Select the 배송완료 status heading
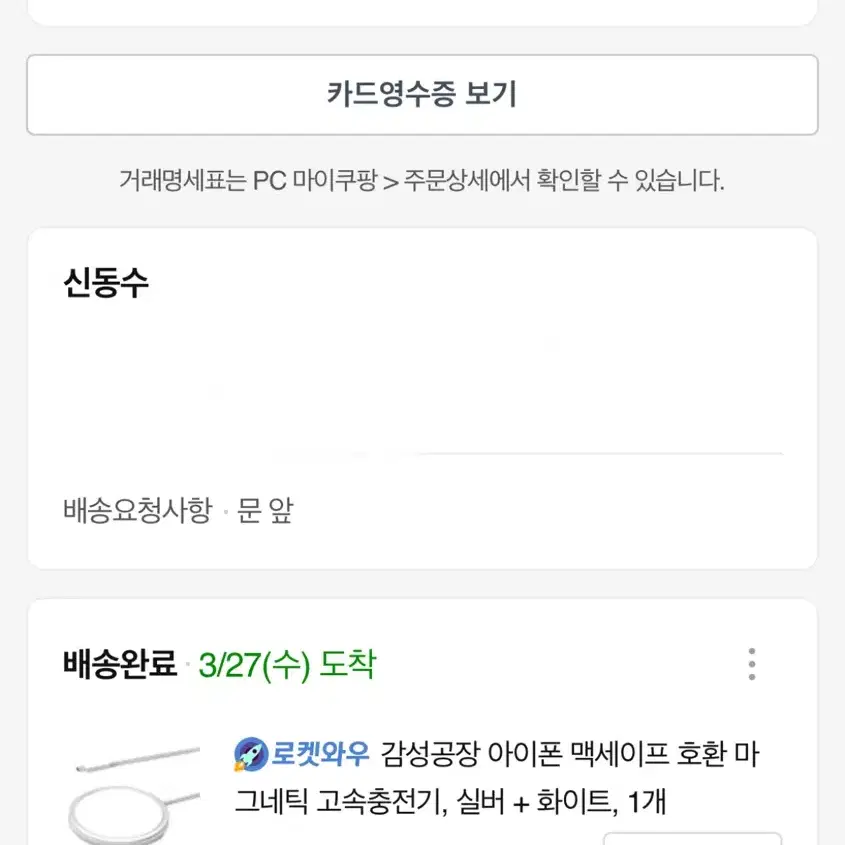The width and height of the screenshot is (845, 845). click(x=120, y=663)
